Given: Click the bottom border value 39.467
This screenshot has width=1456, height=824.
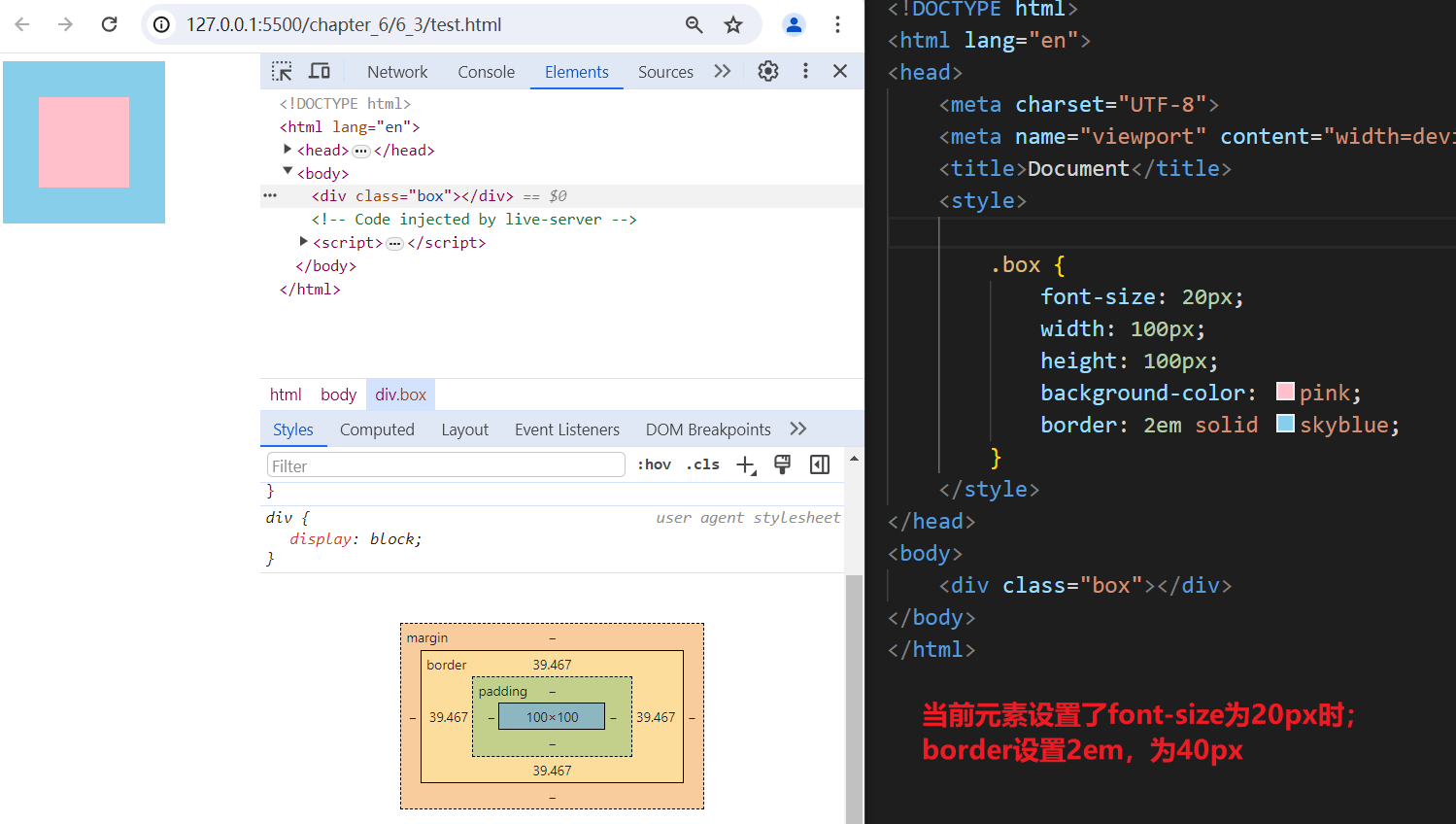Looking at the screenshot, I should click(552, 771).
